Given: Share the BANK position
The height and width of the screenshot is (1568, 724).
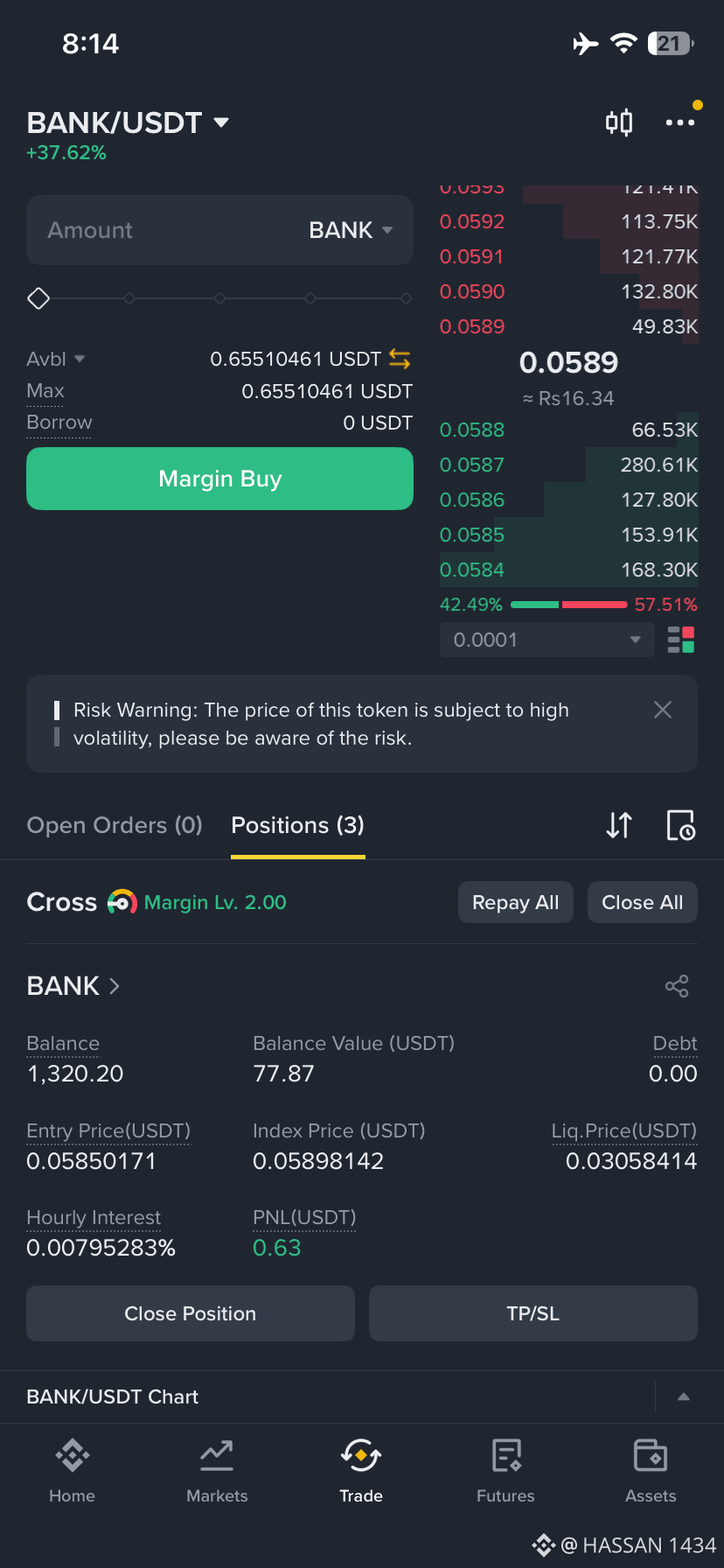Looking at the screenshot, I should 677,986.
